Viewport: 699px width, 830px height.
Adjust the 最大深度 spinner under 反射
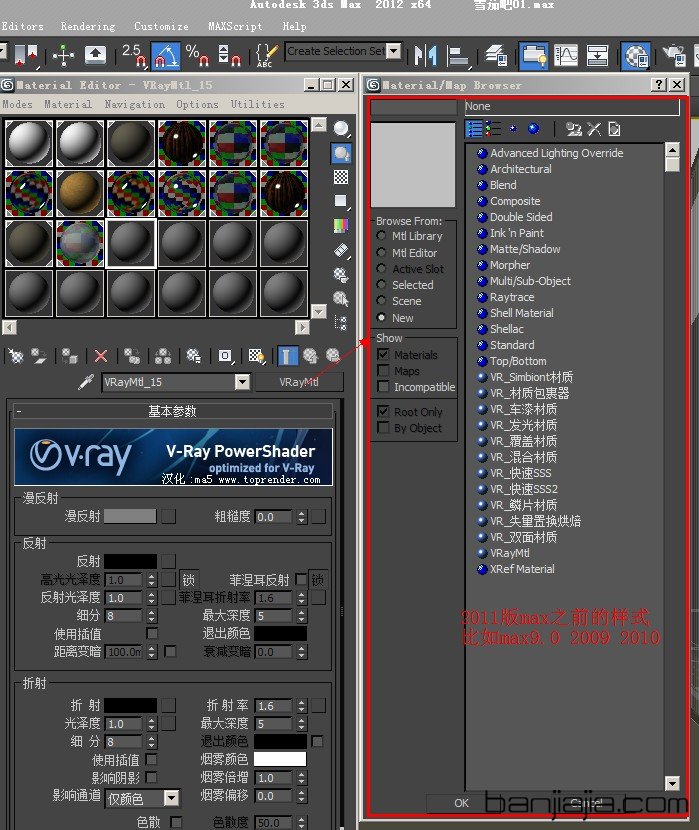tap(302, 616)
